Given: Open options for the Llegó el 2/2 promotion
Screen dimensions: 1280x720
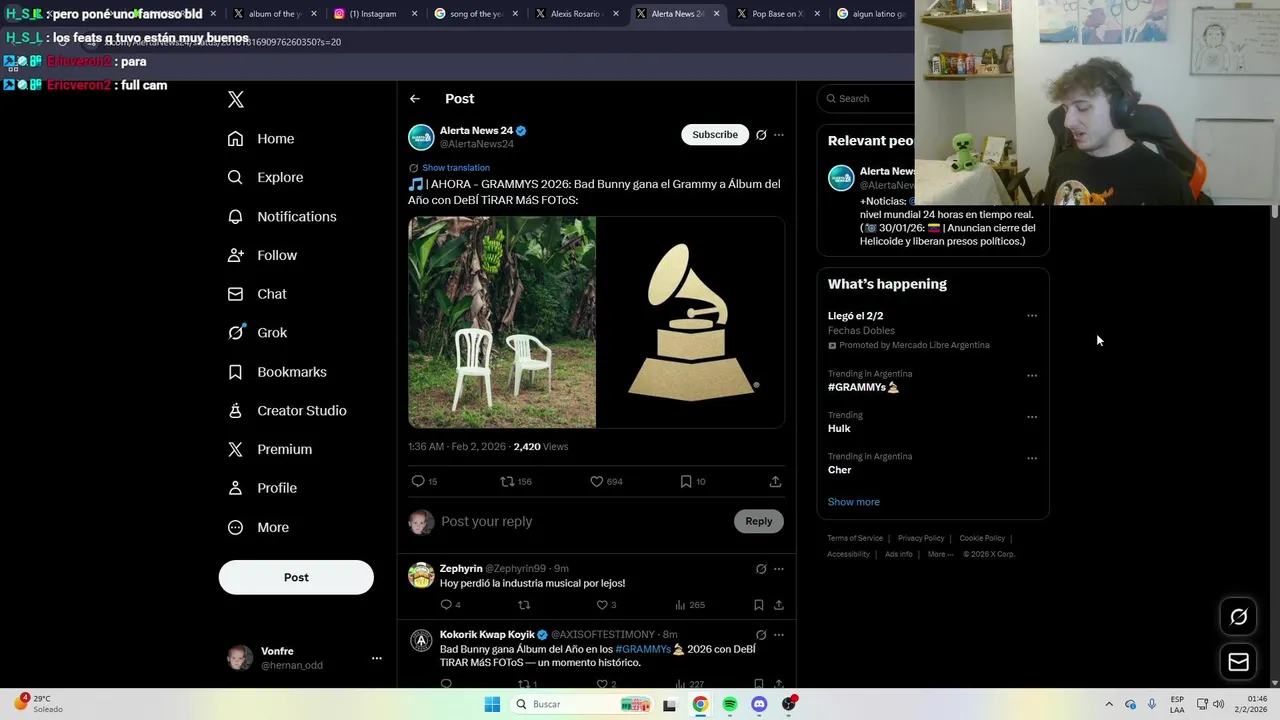Looking at the screenshot, I should pos(1032,316).
